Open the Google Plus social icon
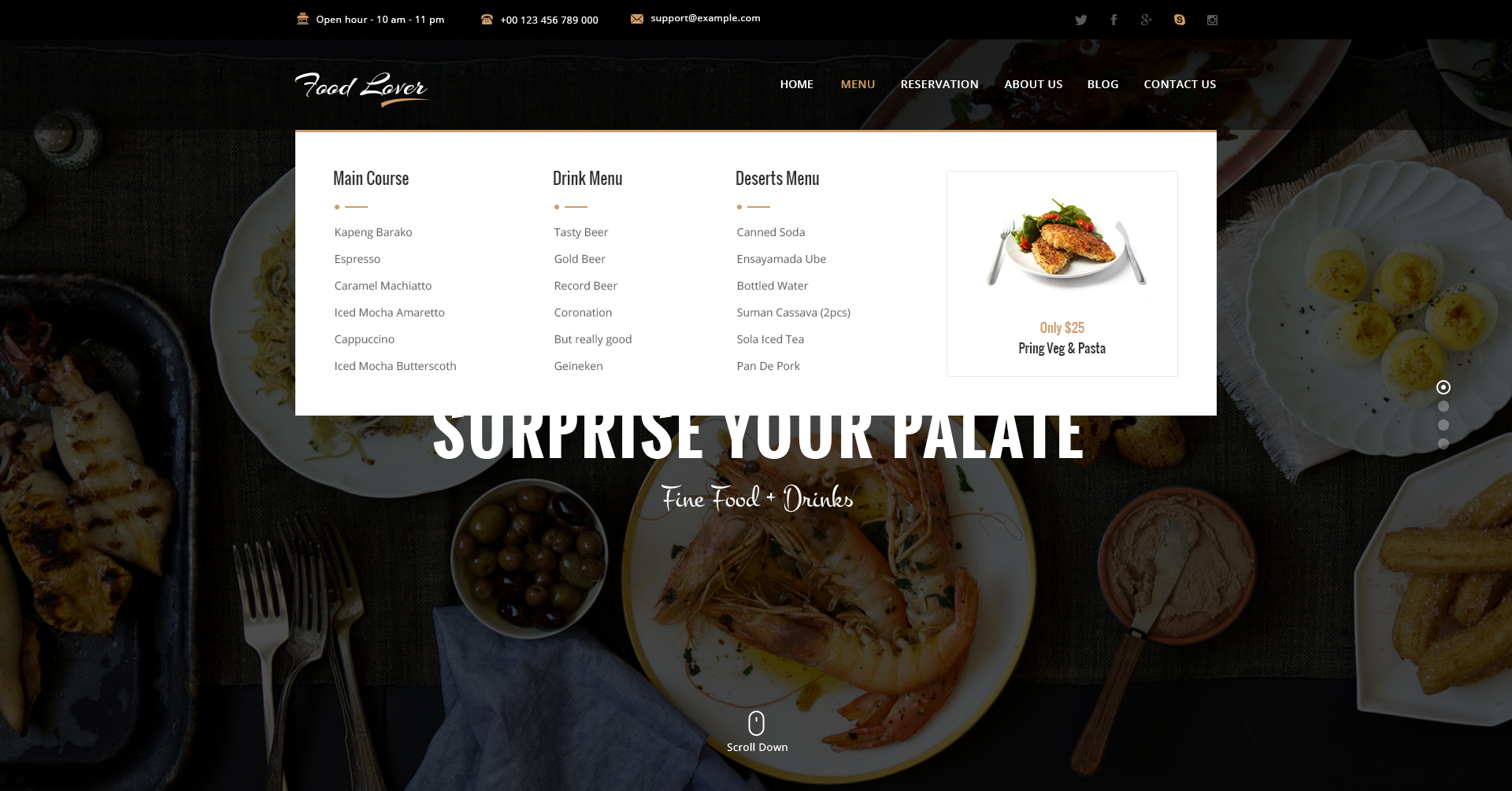Image resolution: width=1512 pixels, height=791 pixels. 1146,20
